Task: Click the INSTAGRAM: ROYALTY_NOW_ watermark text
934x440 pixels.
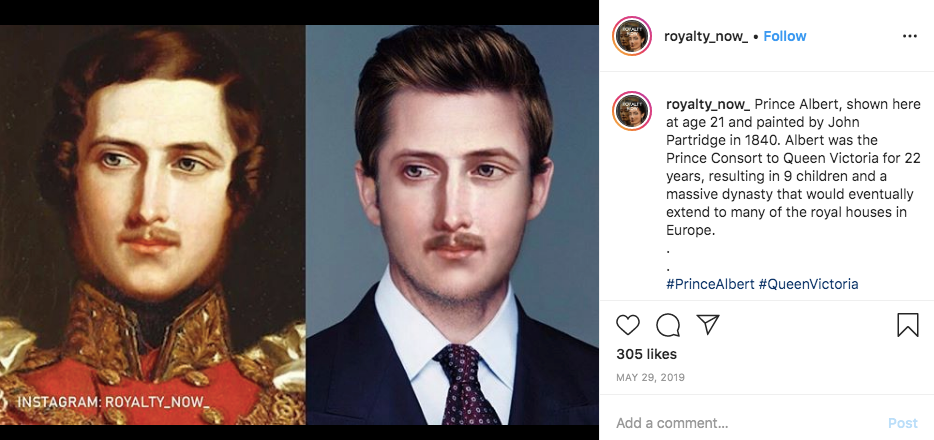Action: point(113,402)
